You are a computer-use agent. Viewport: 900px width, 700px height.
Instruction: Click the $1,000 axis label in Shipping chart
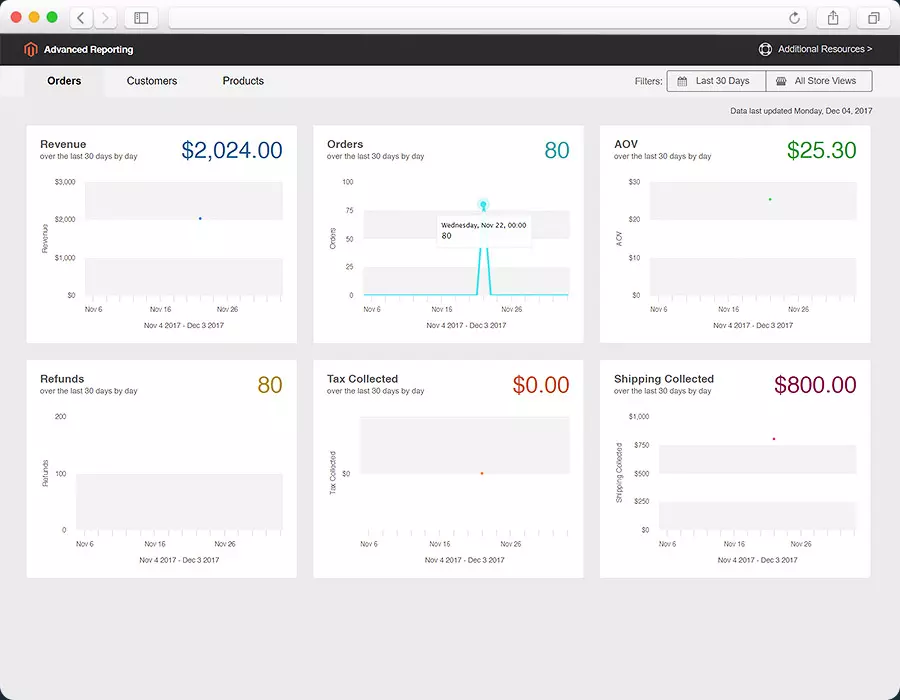(639, 417)
